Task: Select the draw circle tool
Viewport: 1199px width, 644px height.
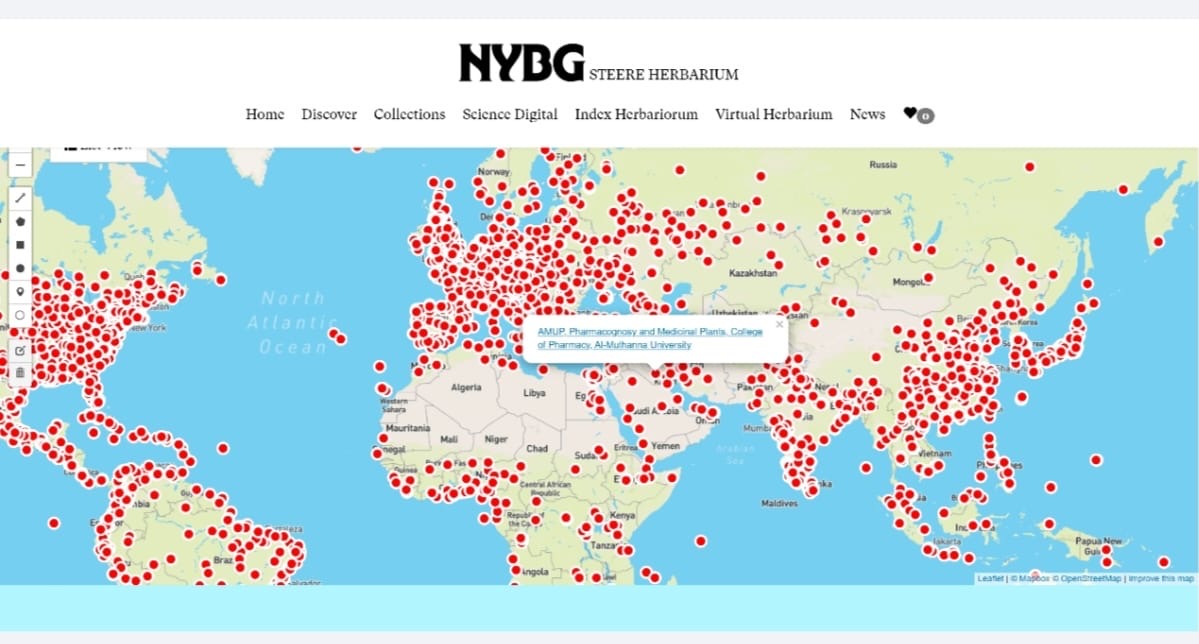Action: [x=20, y=268]
